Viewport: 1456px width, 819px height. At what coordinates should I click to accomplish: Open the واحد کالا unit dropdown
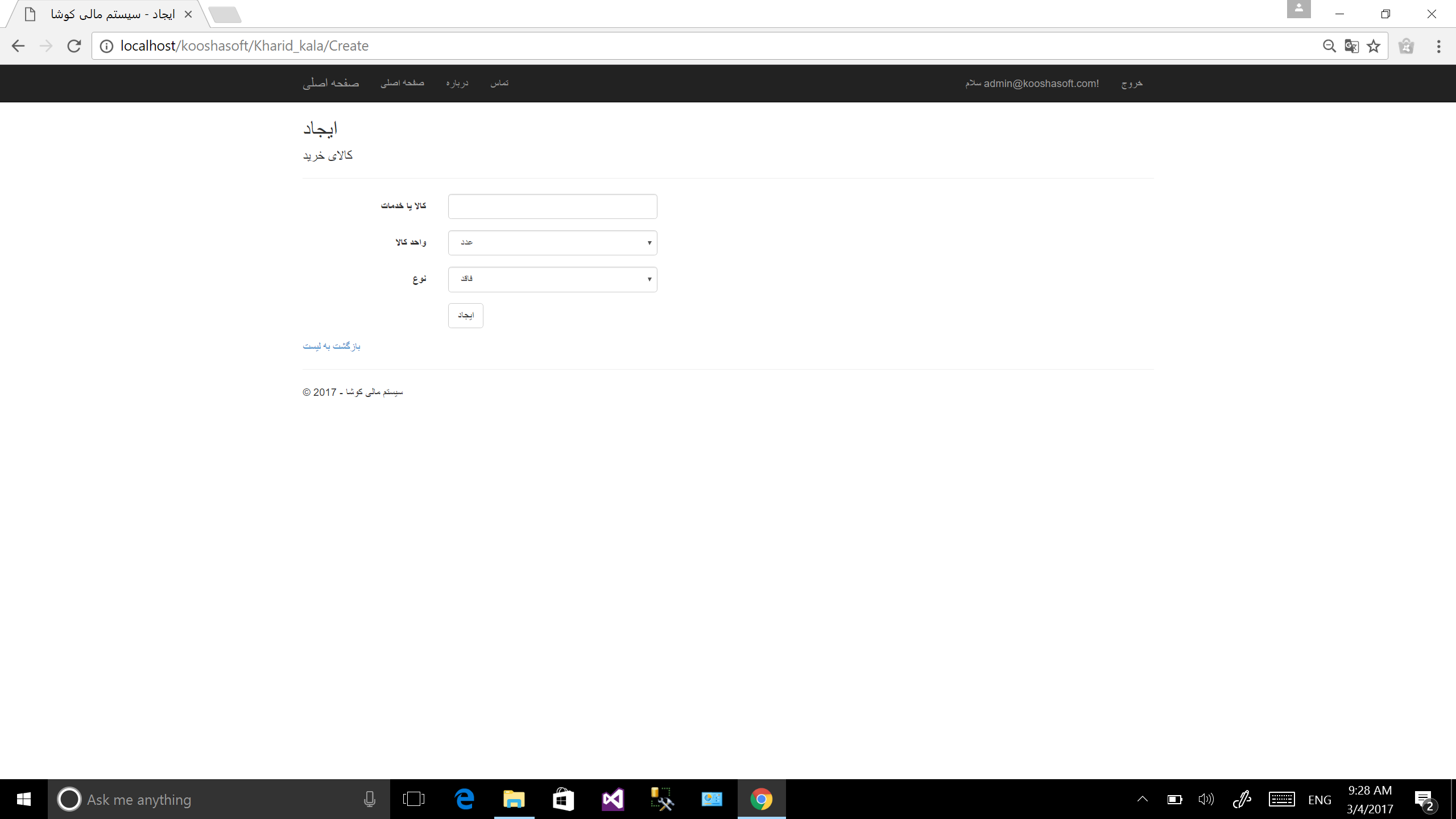pyautogui.click(x=552, y=243)
